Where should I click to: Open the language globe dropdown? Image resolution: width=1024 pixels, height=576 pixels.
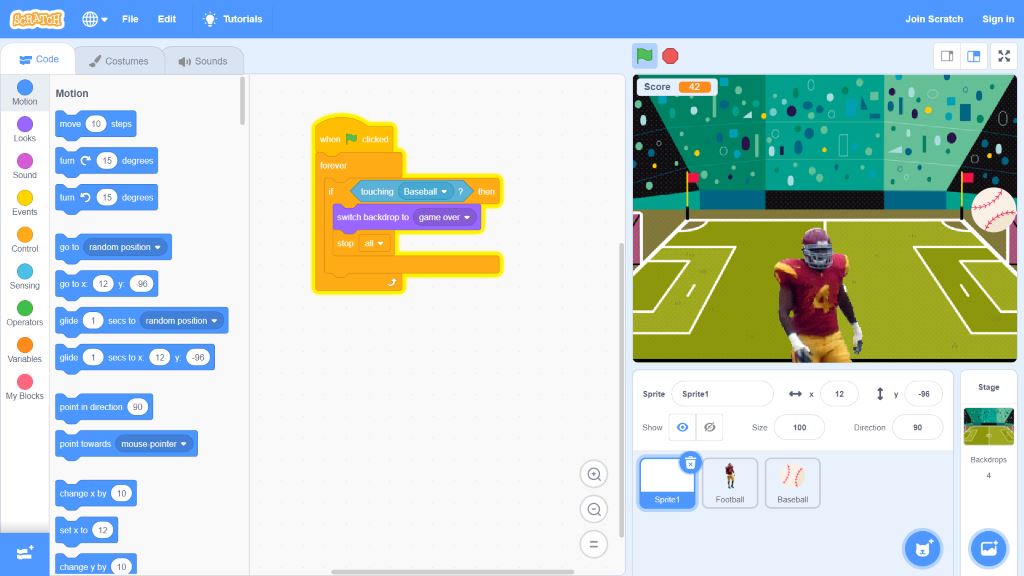tap(95, 19)
